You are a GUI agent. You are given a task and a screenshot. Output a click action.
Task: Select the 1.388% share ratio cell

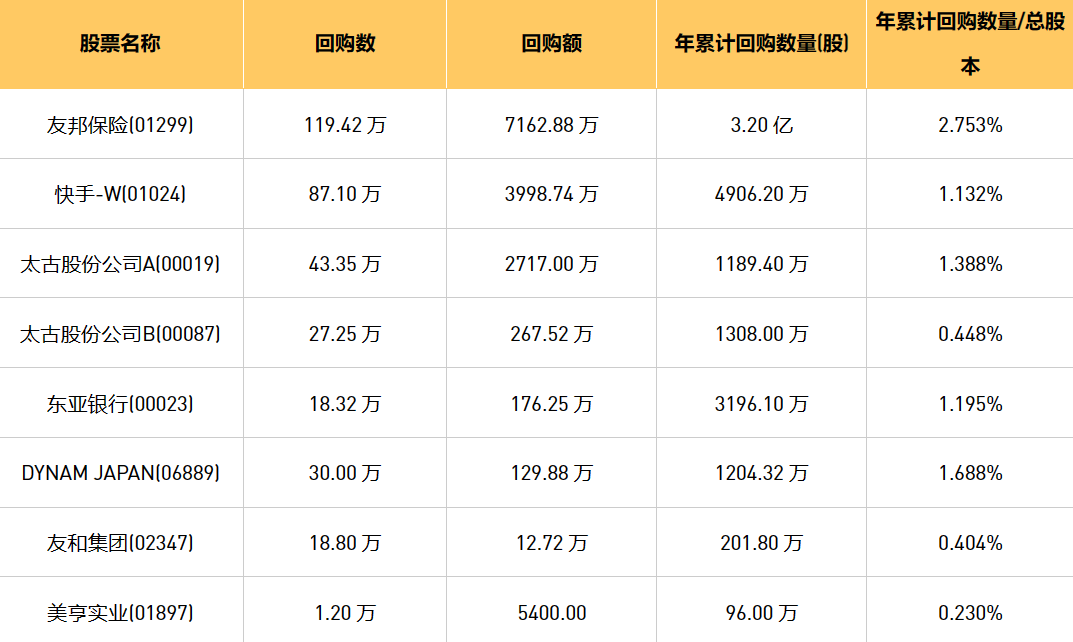(970, 264)
